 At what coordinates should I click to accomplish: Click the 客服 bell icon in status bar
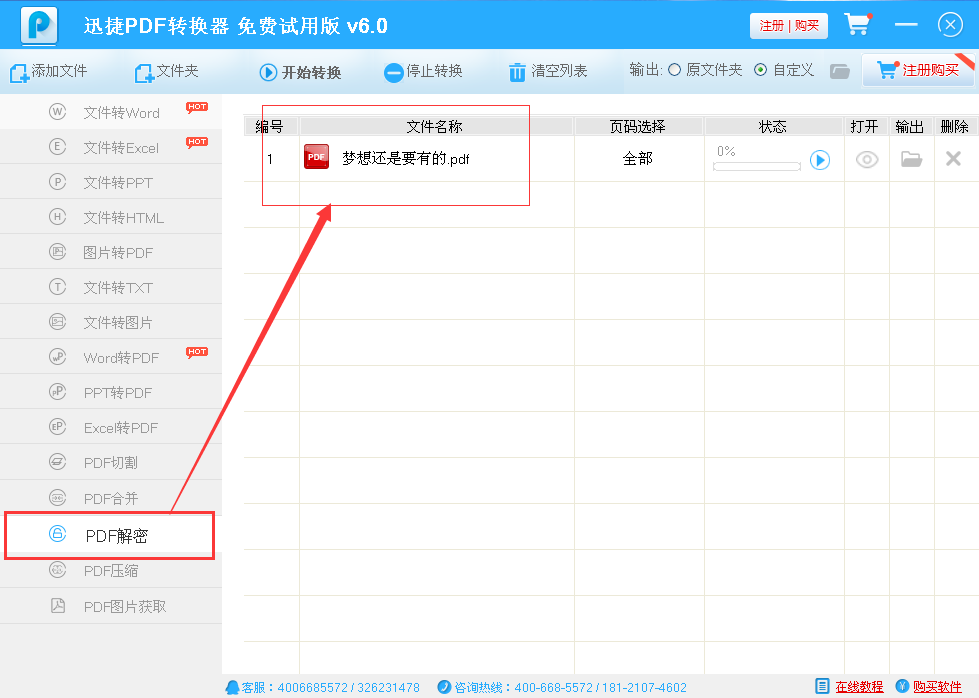(232, 687)
